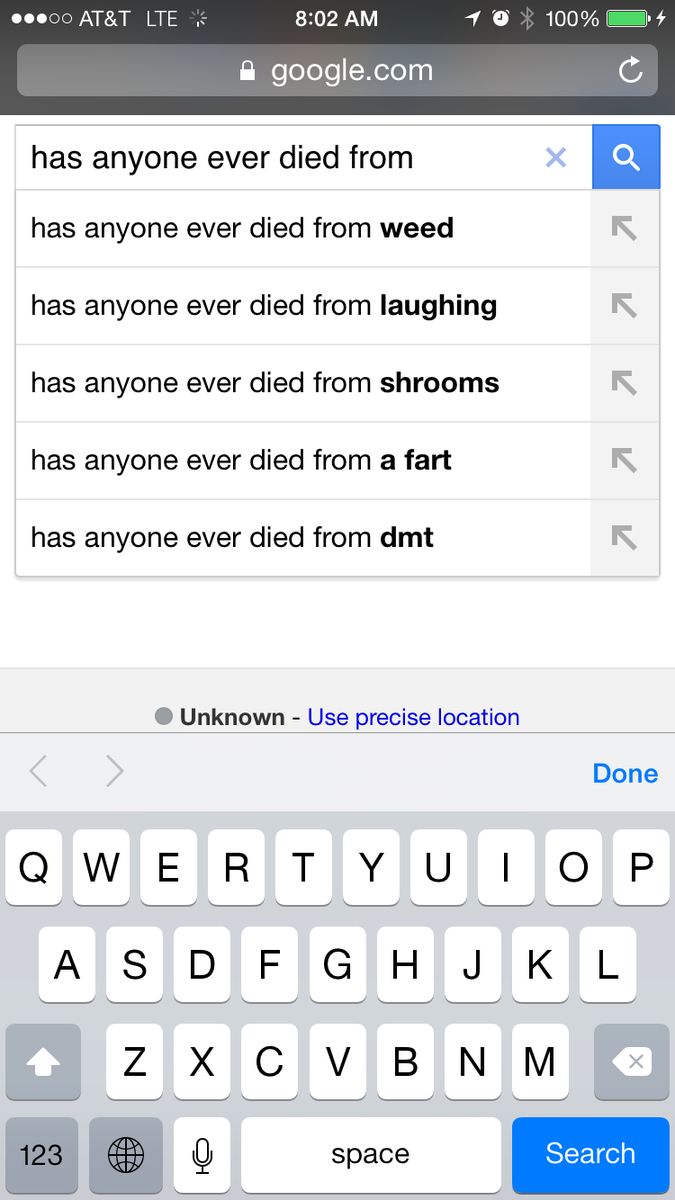Insert the 'shrooms' suggestion using its arrow
The height and width of the screenshot is (1200, 675).
pos(624,383)
